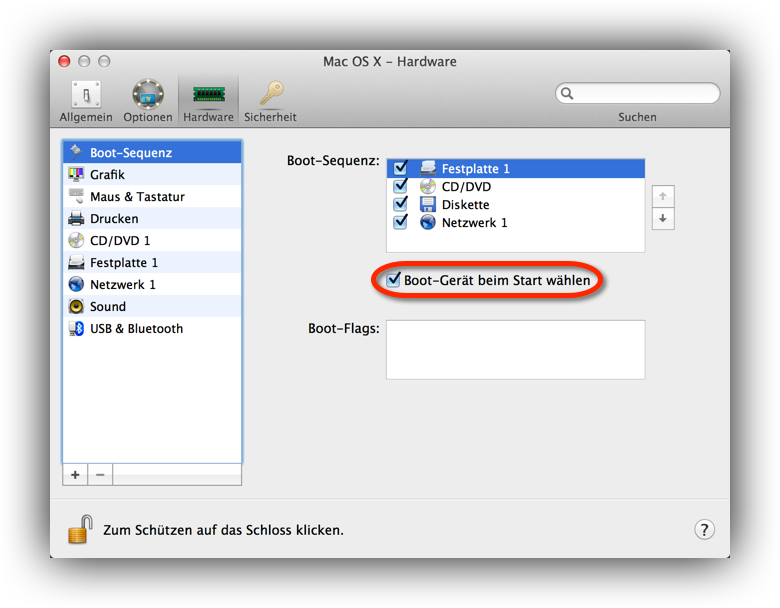Select the Hardware toolbar pane
Image resolution: width=780 pixels, height=608 pixels.
coord(208,101)
